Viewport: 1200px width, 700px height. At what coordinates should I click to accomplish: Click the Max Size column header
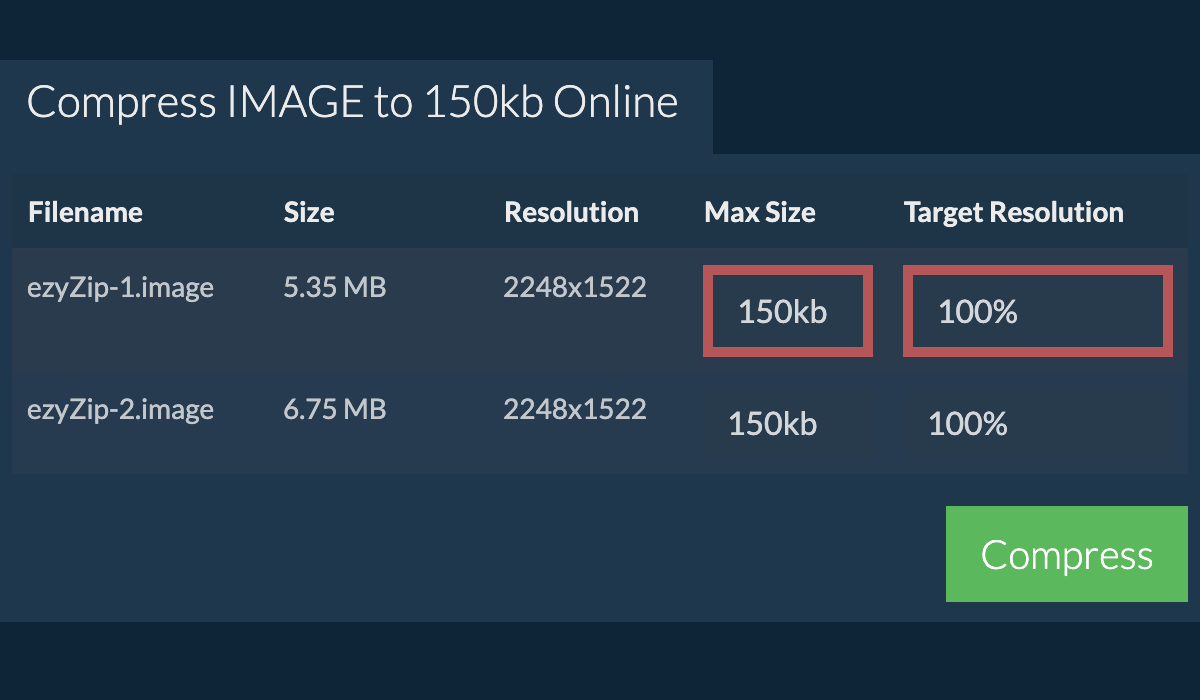click(x=759, y=212)
